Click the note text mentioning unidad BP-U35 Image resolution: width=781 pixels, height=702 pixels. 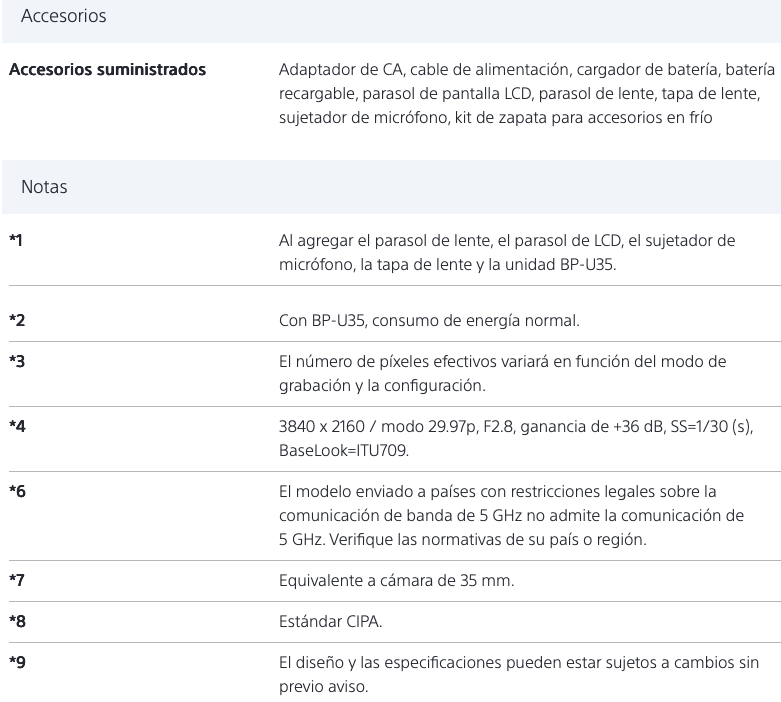[506, 252]
